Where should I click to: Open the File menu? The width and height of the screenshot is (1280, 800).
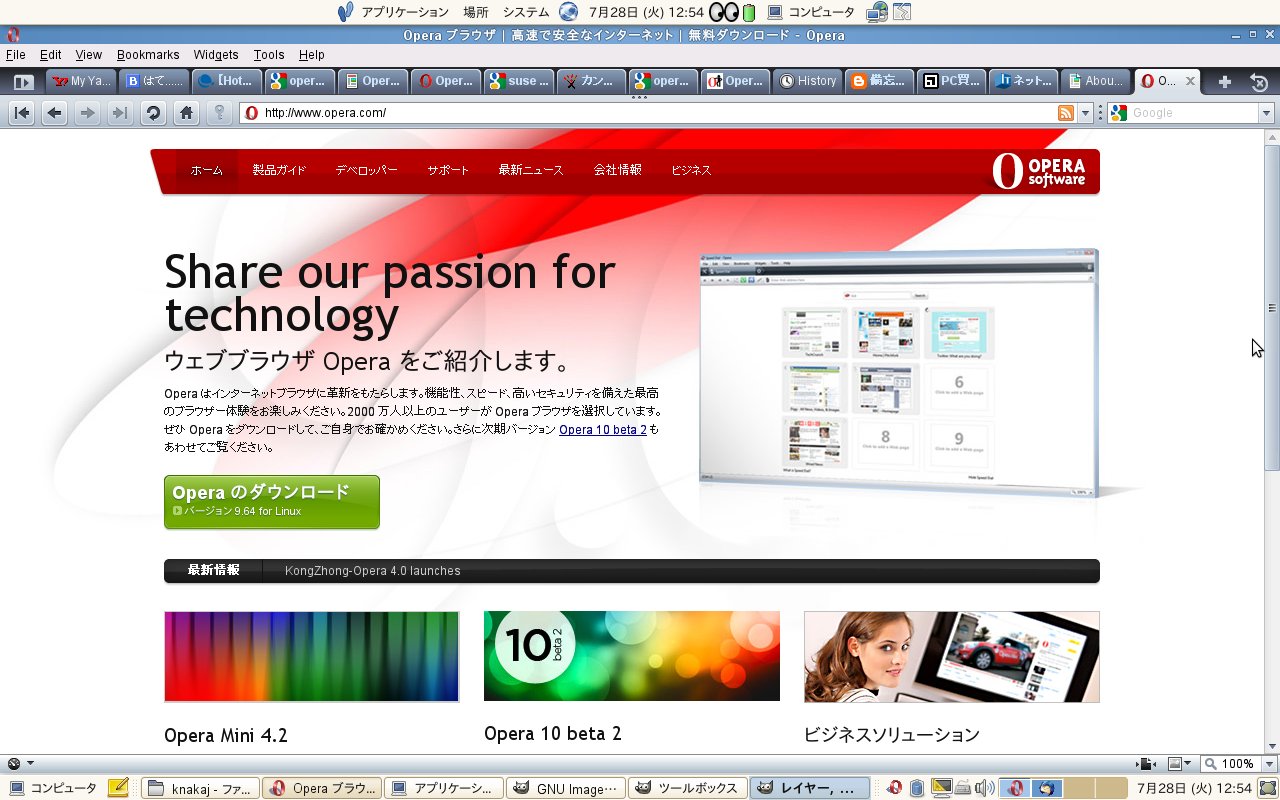(15, 55)
